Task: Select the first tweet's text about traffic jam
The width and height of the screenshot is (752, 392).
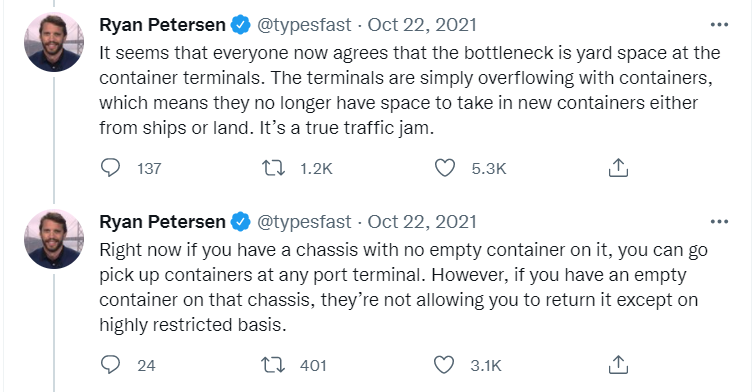Action: coord(410,90)
